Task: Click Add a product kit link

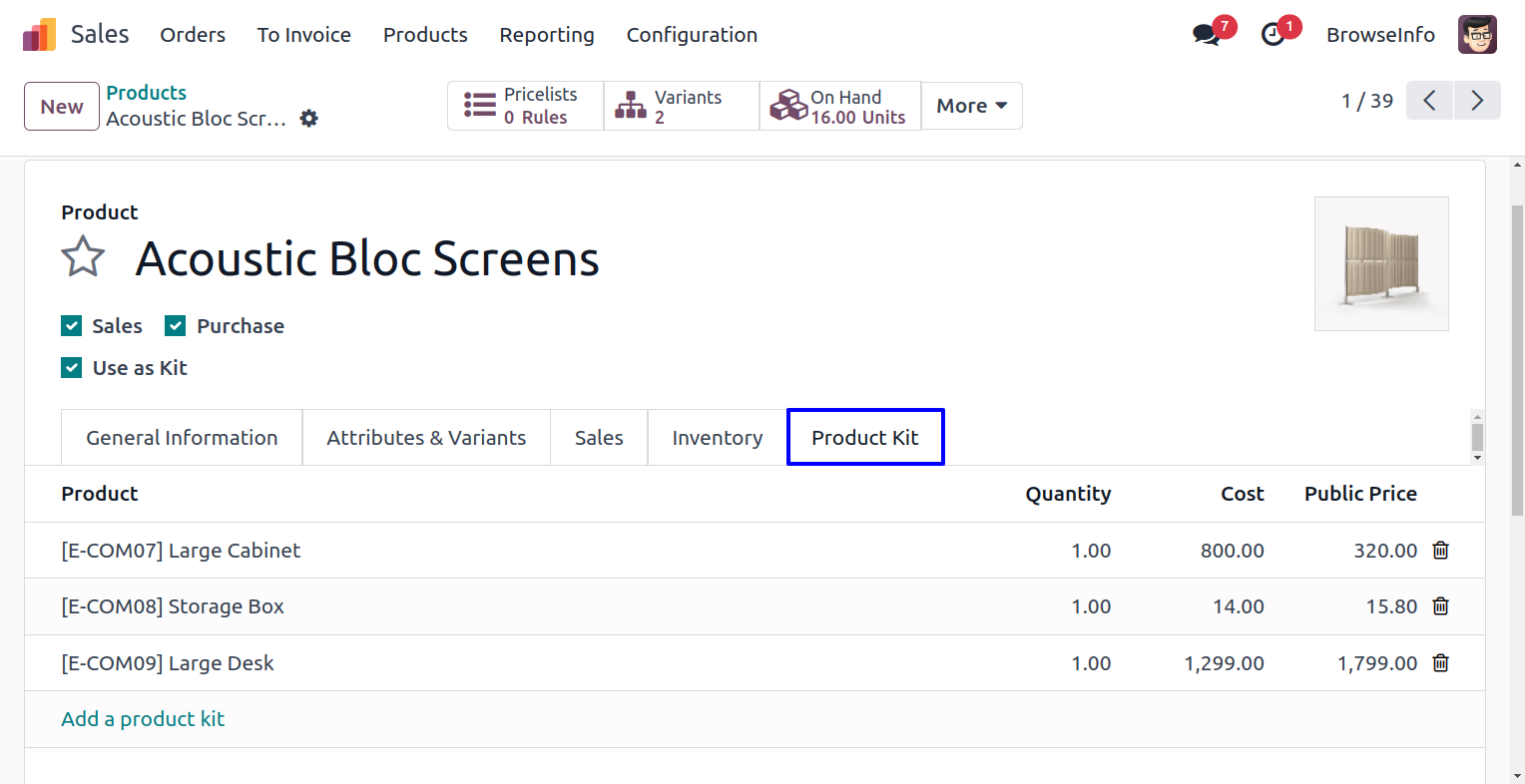Action: click(143, 719)
